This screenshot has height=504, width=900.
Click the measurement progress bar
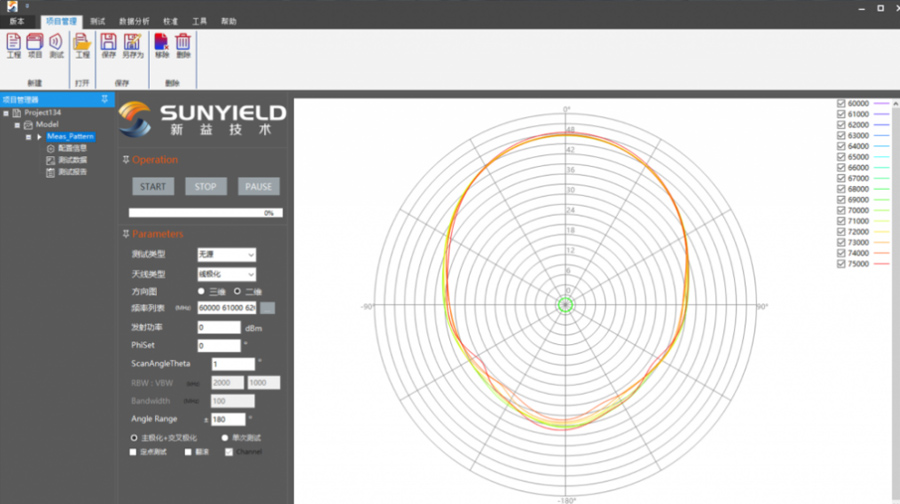point(205,212)
